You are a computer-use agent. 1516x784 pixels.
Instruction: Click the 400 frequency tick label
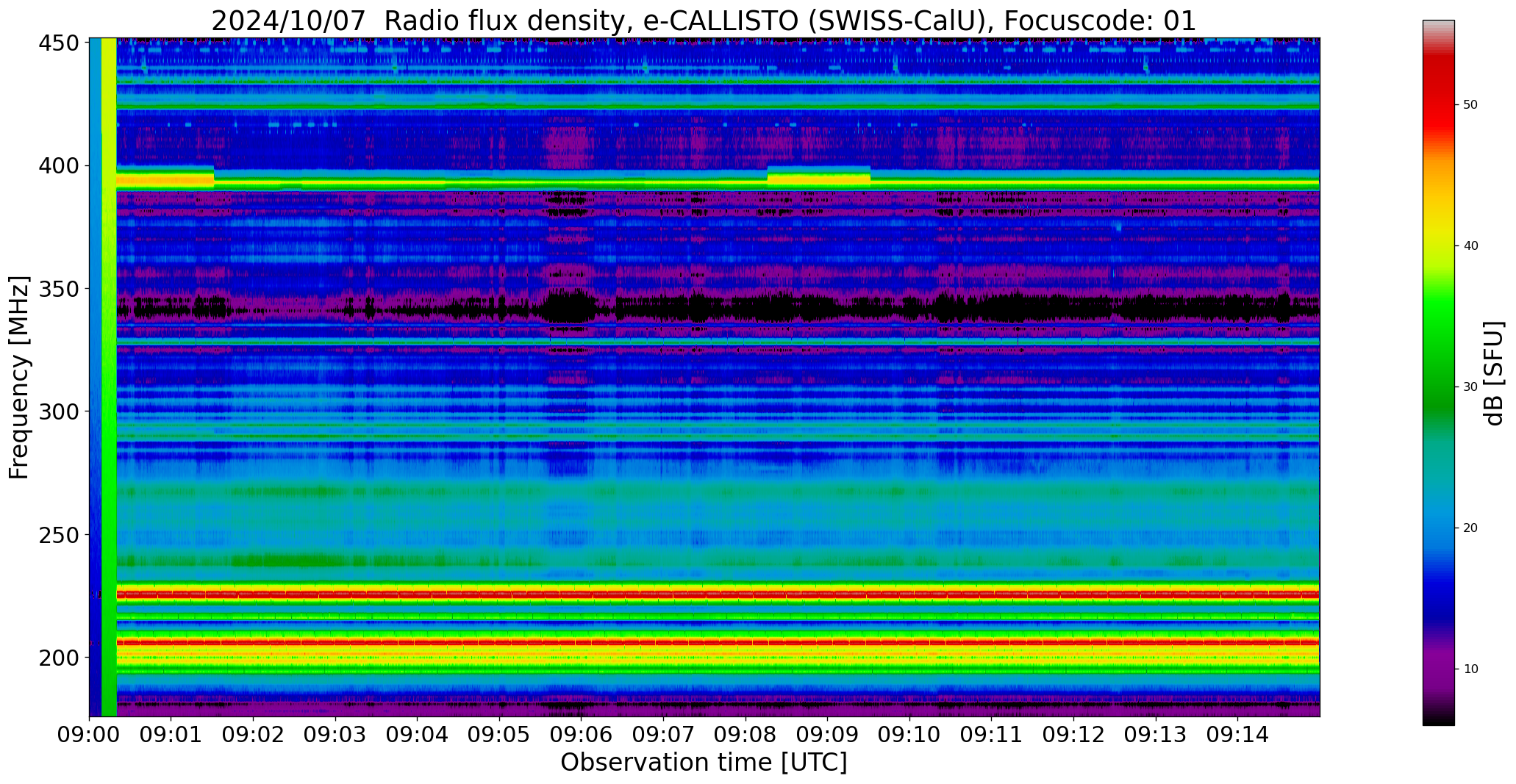tap(58, 166)
